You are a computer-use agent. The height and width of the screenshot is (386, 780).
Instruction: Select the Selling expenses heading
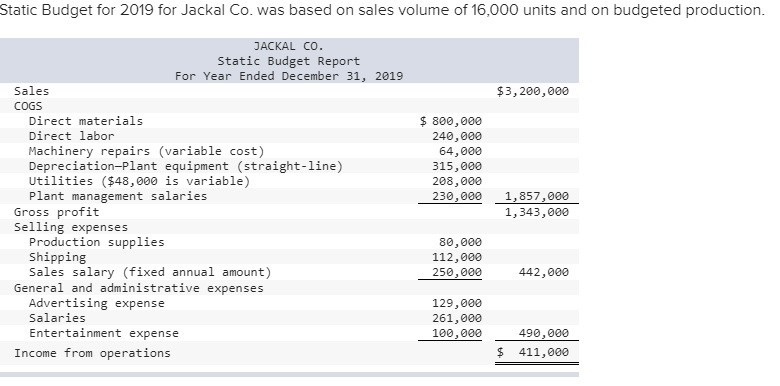[x=71, y=227]
